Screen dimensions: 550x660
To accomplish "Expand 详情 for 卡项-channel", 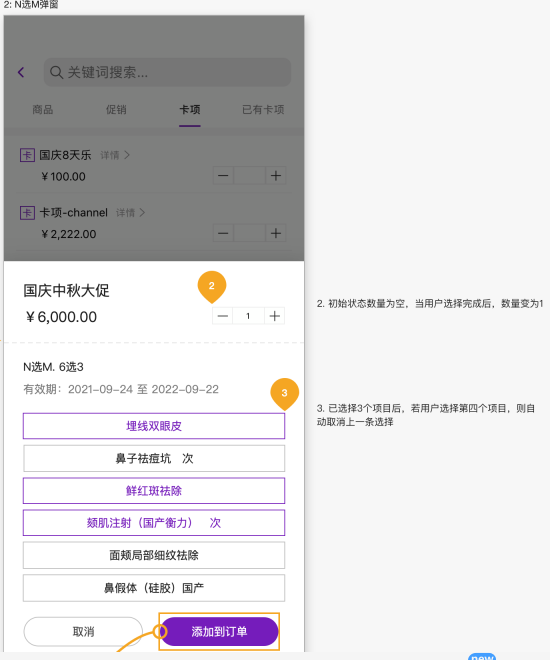I will coord(130,213).
